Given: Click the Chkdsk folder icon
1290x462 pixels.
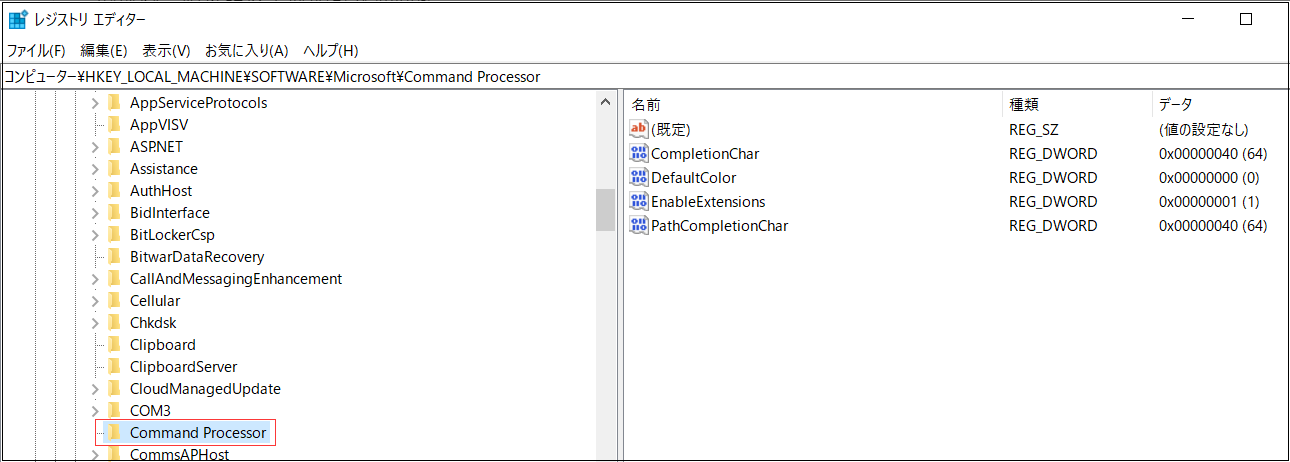Looking at the screenshot, I should pyautogui.click(x=114, y=323).
